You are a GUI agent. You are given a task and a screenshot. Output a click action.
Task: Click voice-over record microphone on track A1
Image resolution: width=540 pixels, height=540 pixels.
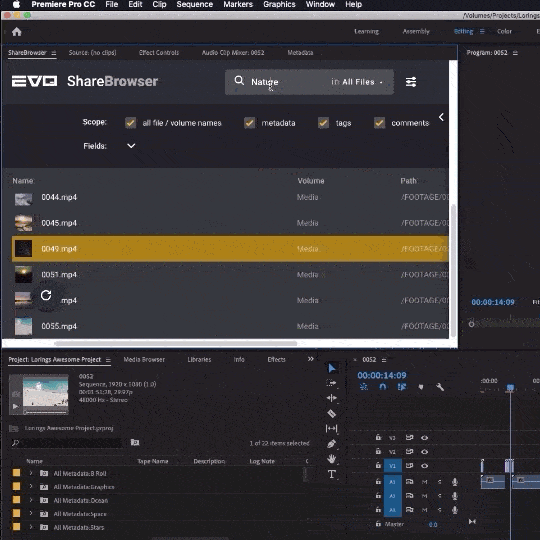tap(455, 482)
